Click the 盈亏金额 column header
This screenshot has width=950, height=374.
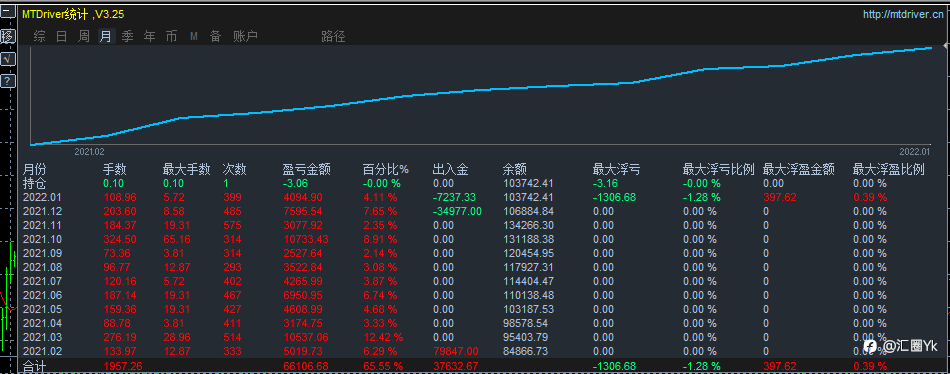click(307, 169)
